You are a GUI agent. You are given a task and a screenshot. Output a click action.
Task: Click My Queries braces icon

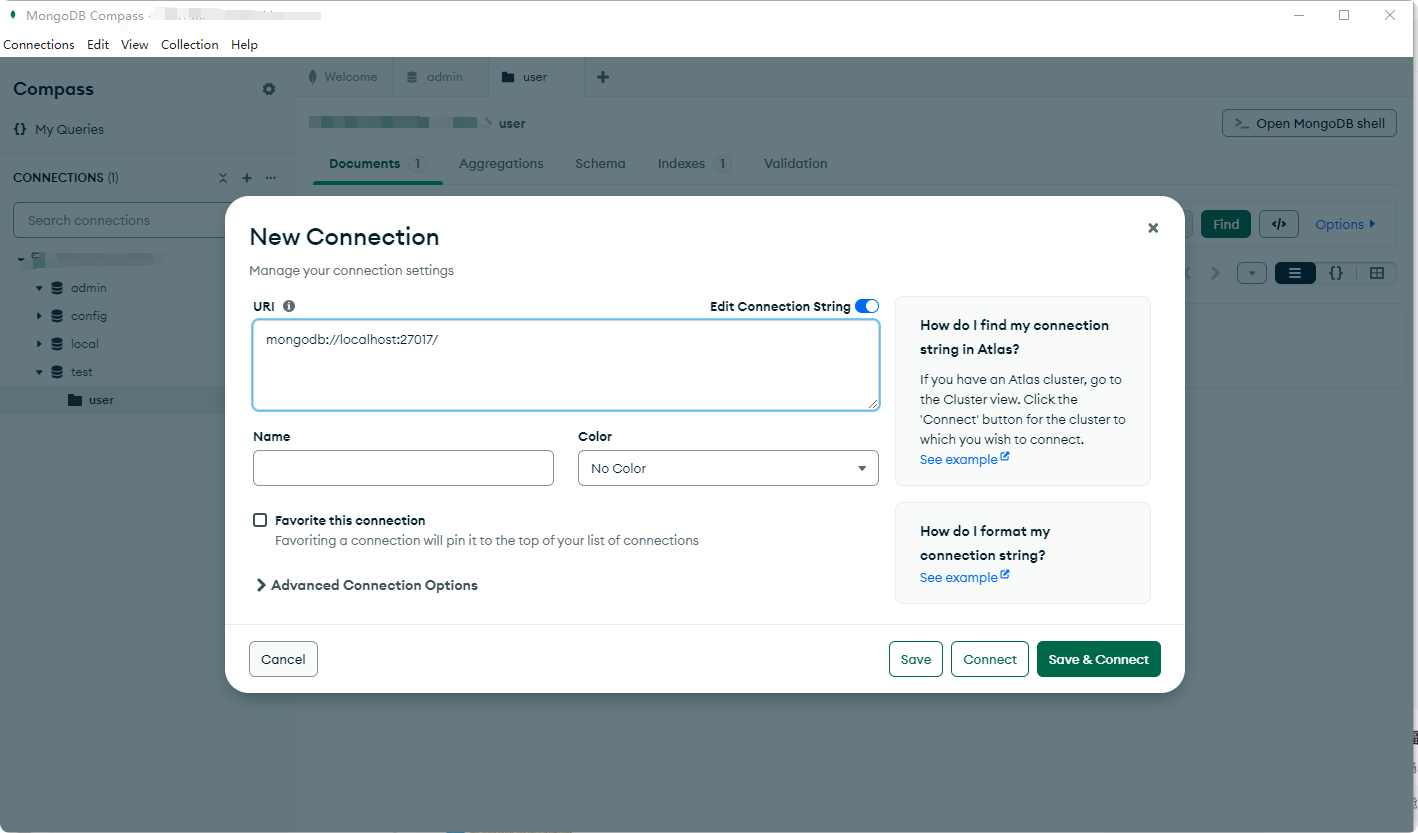(20, 129)
